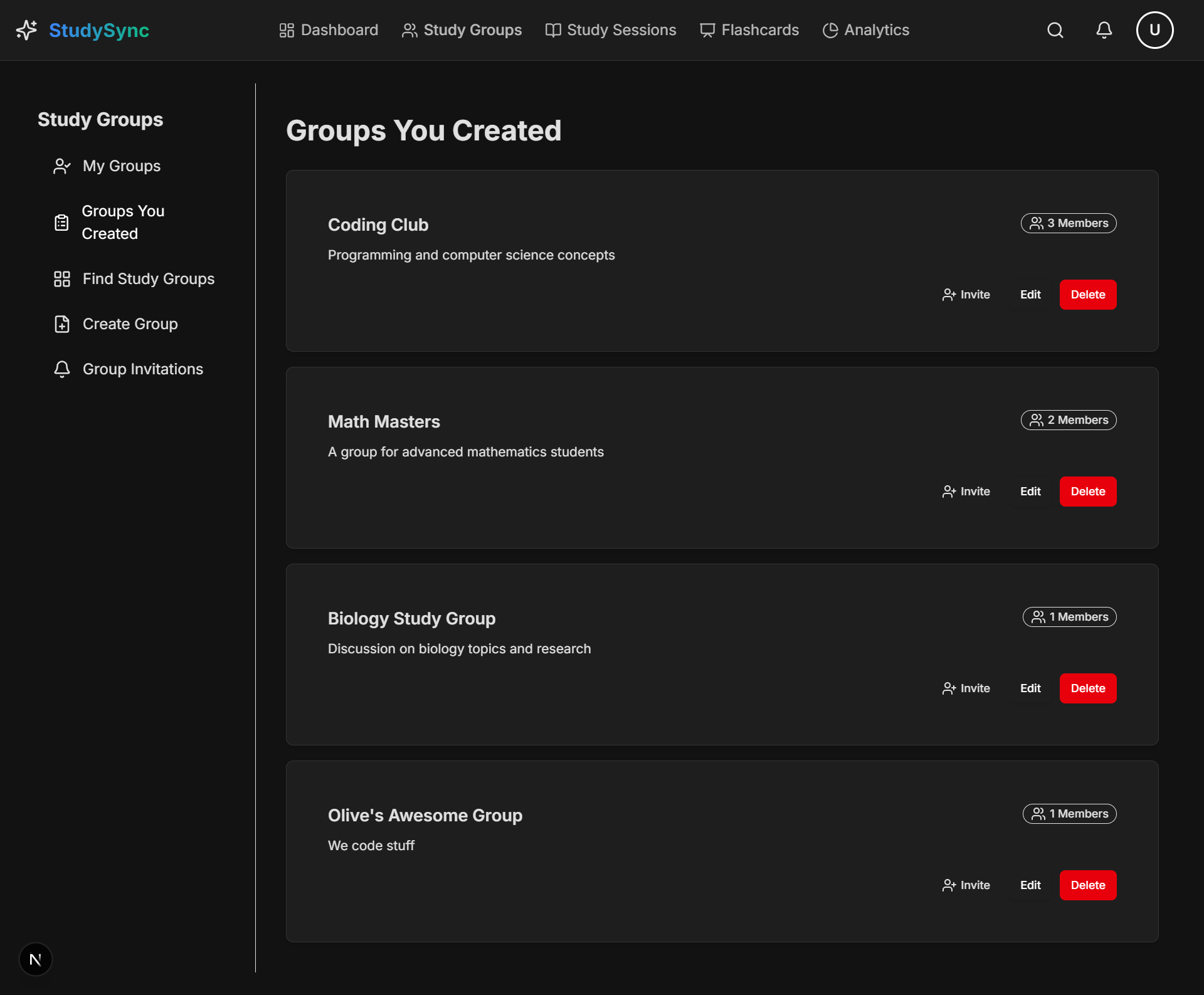Select Groups You Created in sidebar
Screen dimensions: 1204x995
coord(123,223)
